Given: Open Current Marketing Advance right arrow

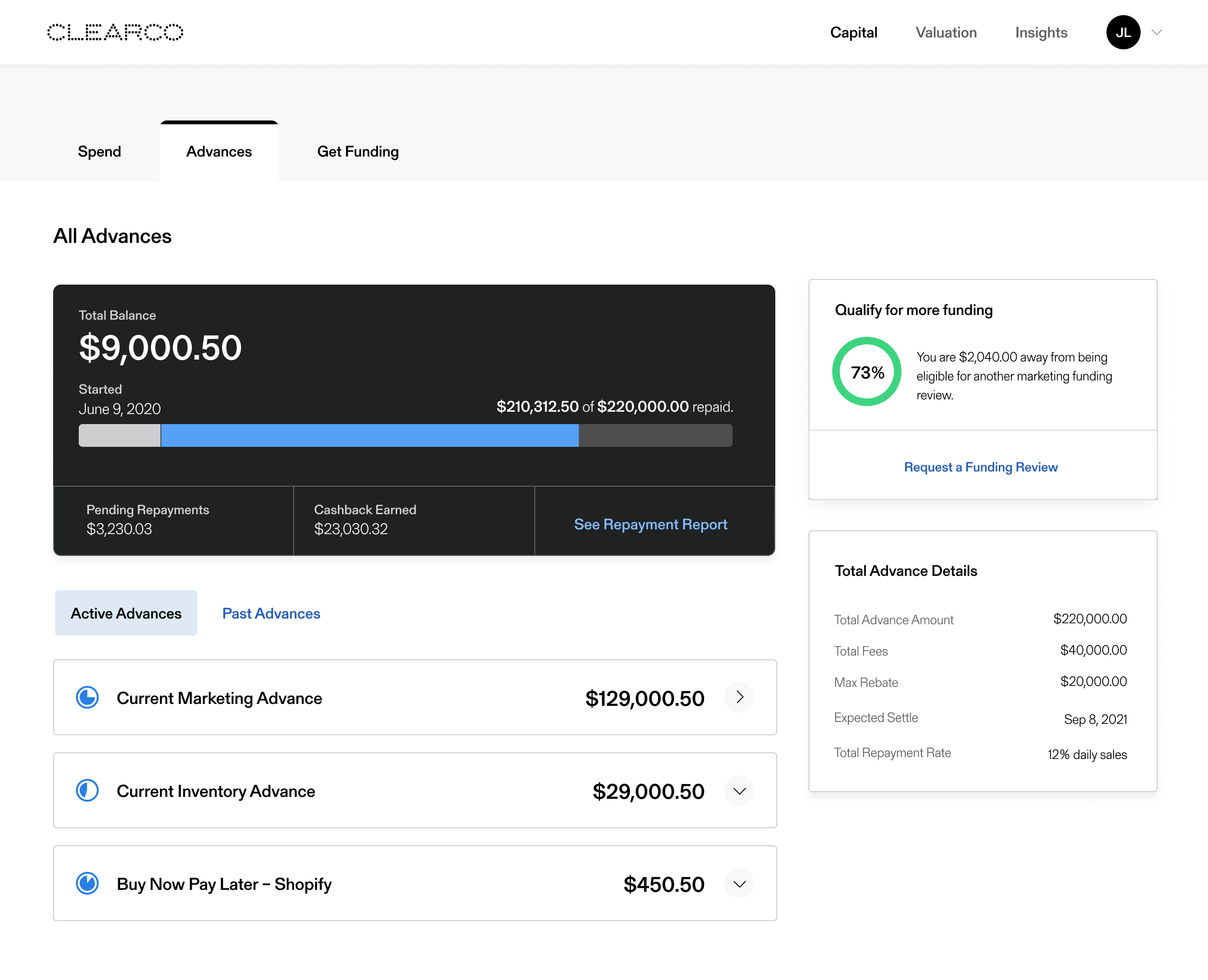Looking at the screenshot, I should click(739, 697).
